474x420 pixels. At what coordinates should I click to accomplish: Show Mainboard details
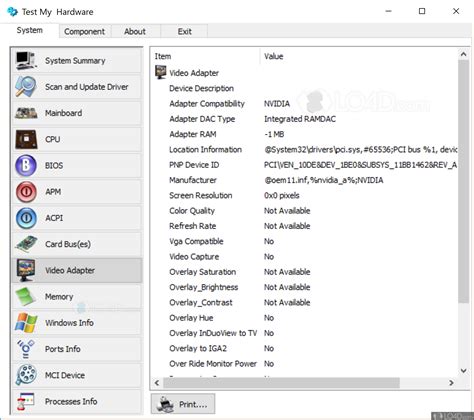click(77, 113)
